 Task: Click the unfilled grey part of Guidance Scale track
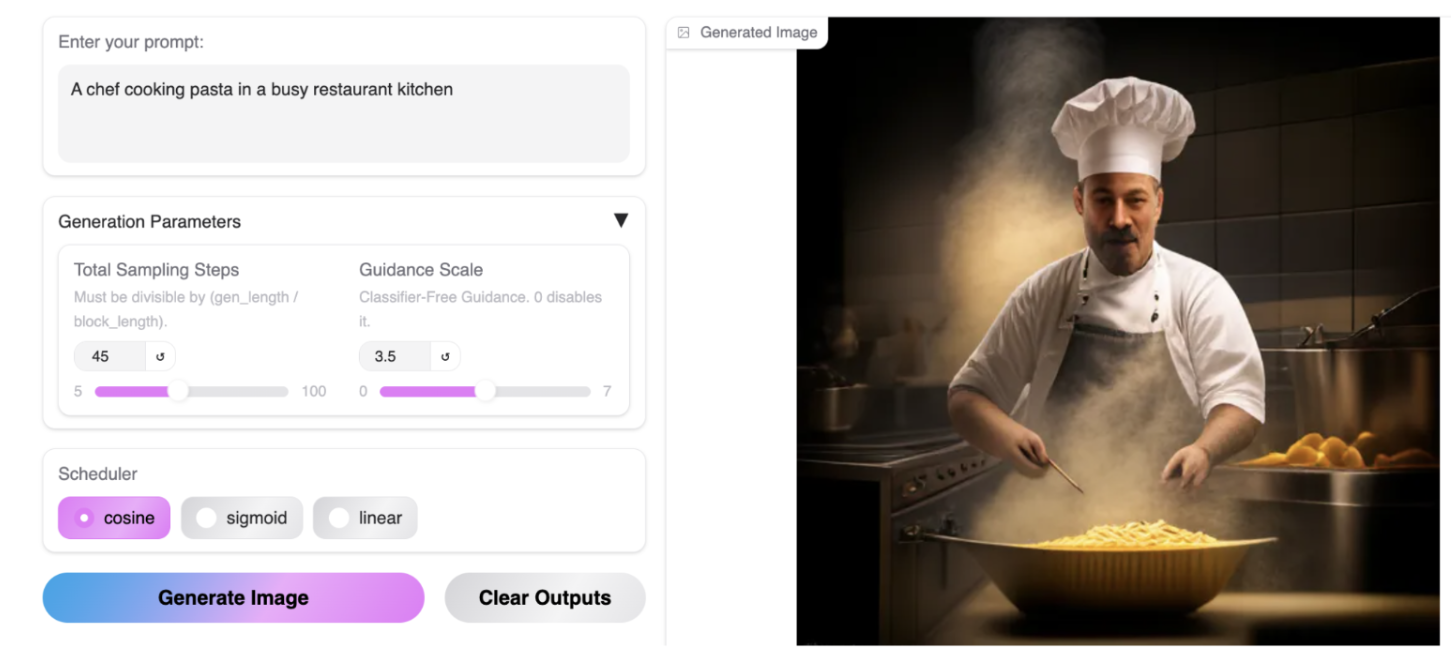click(542, 391)
